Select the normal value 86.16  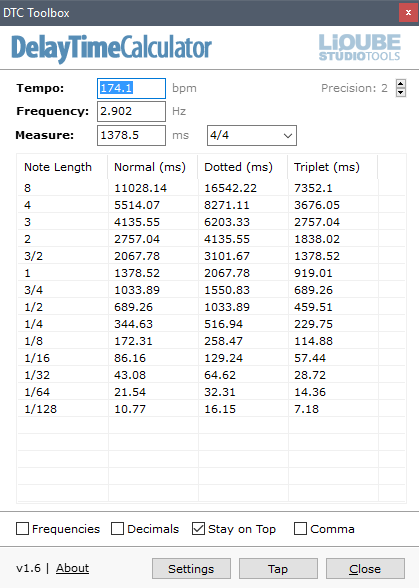pos(130,358)
